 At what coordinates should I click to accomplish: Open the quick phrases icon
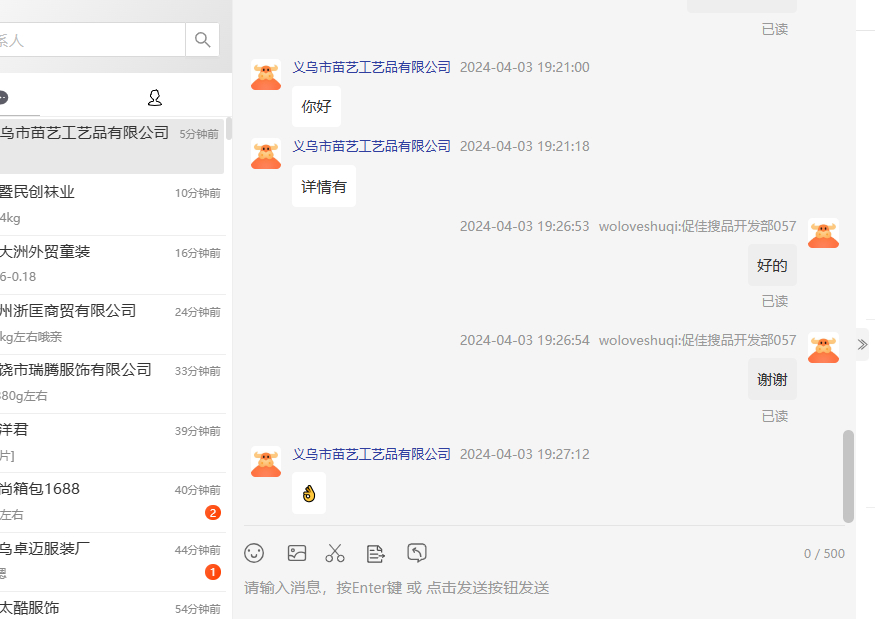click(x=375, y=553)
